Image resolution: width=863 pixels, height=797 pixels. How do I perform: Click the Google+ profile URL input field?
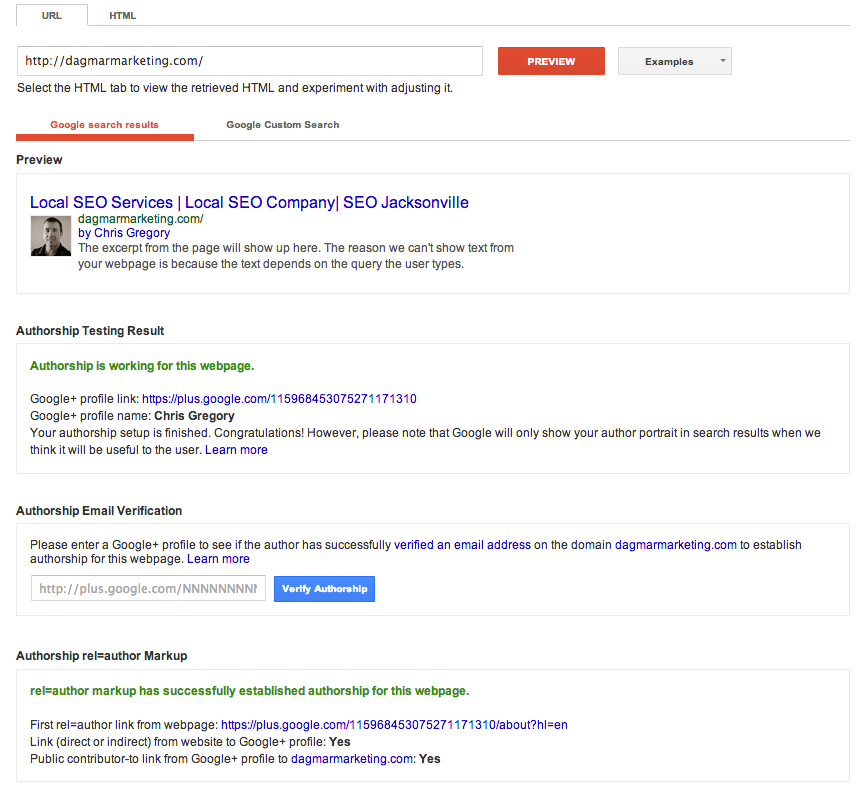[x=148, y=589]
